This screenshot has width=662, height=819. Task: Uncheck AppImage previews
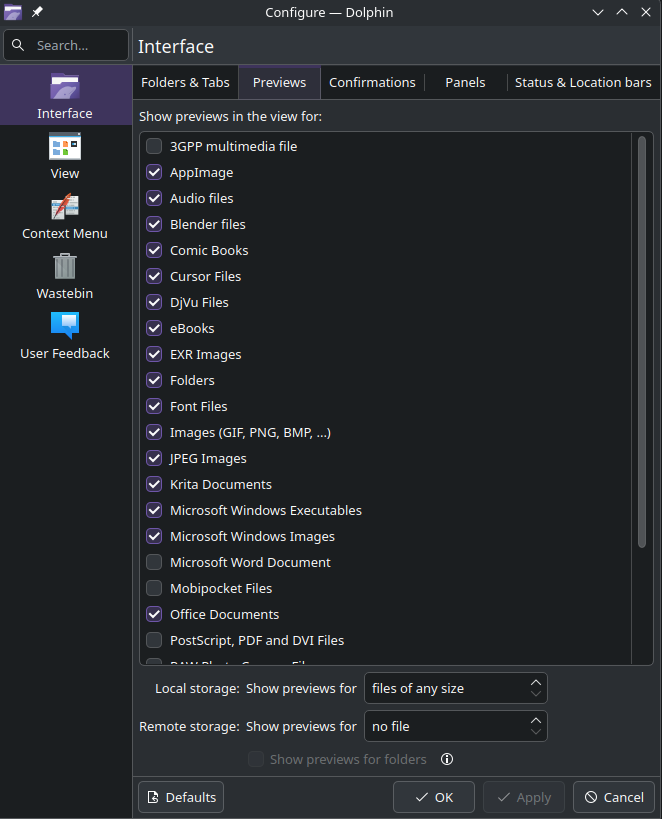tap(154, 172)
